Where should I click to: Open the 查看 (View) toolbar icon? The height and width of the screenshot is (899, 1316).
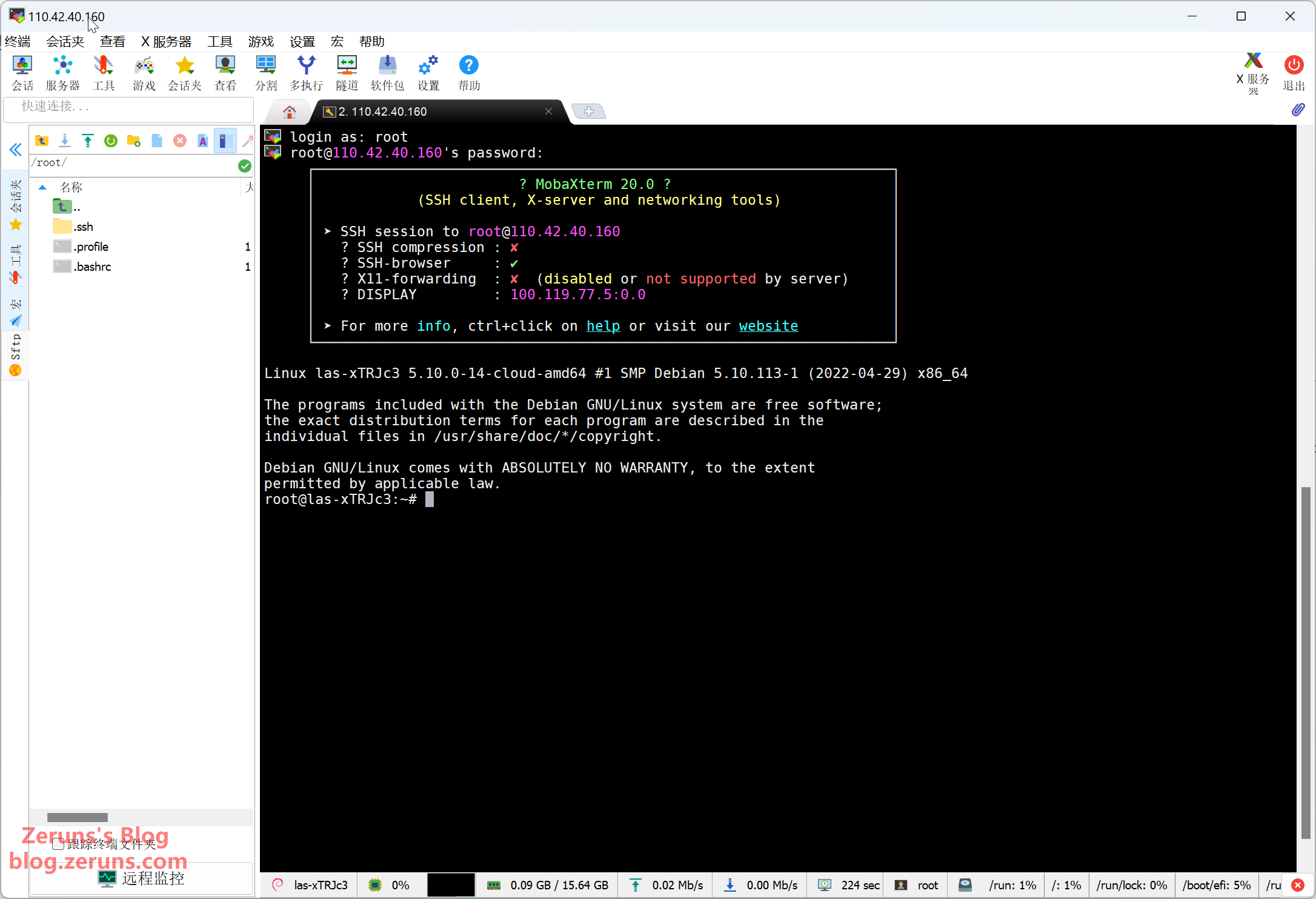pyautogui.click(x=225, y=73)
